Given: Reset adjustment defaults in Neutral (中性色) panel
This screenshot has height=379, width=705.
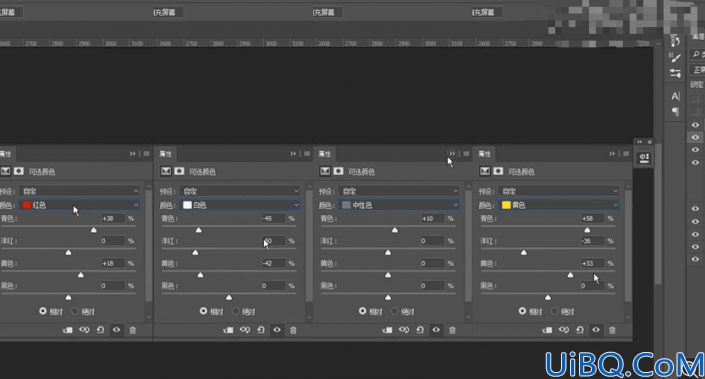Looking at the screenshot, I should (420, 330).
